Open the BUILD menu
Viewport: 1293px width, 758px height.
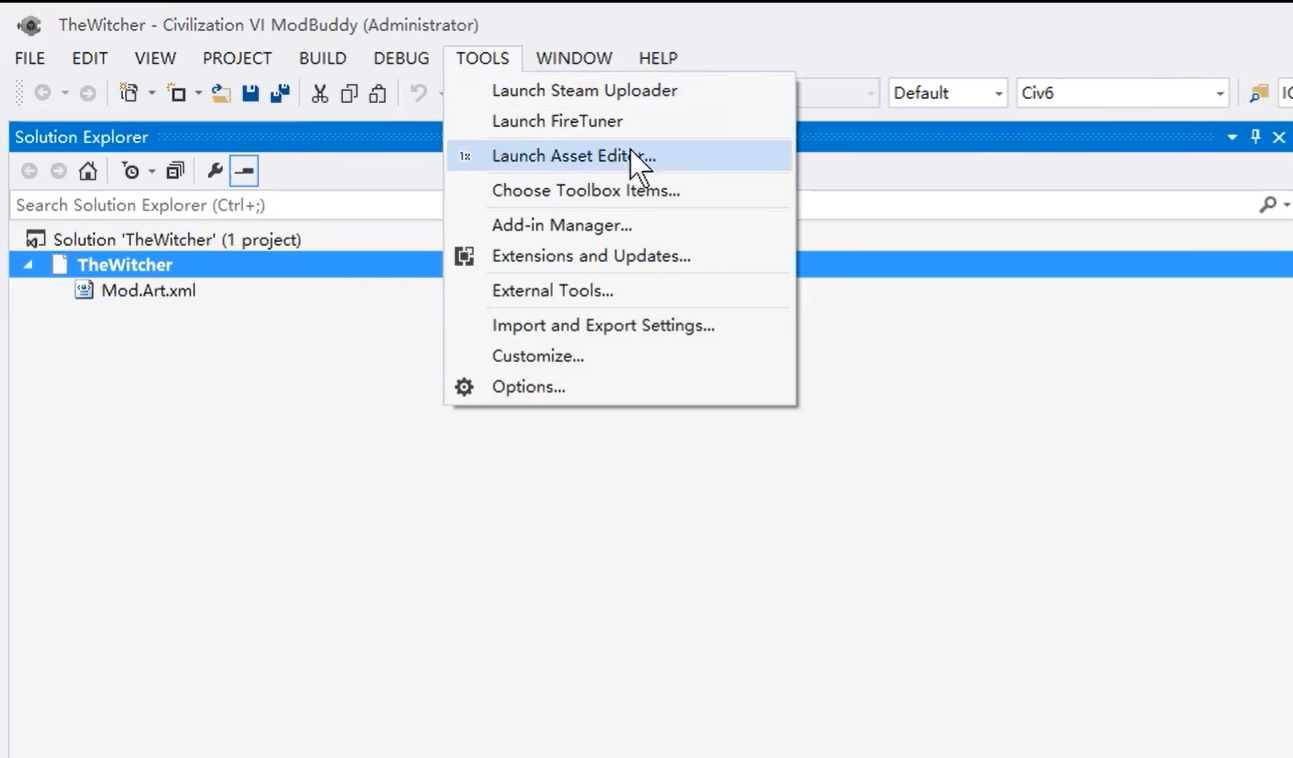coord(322,58)
